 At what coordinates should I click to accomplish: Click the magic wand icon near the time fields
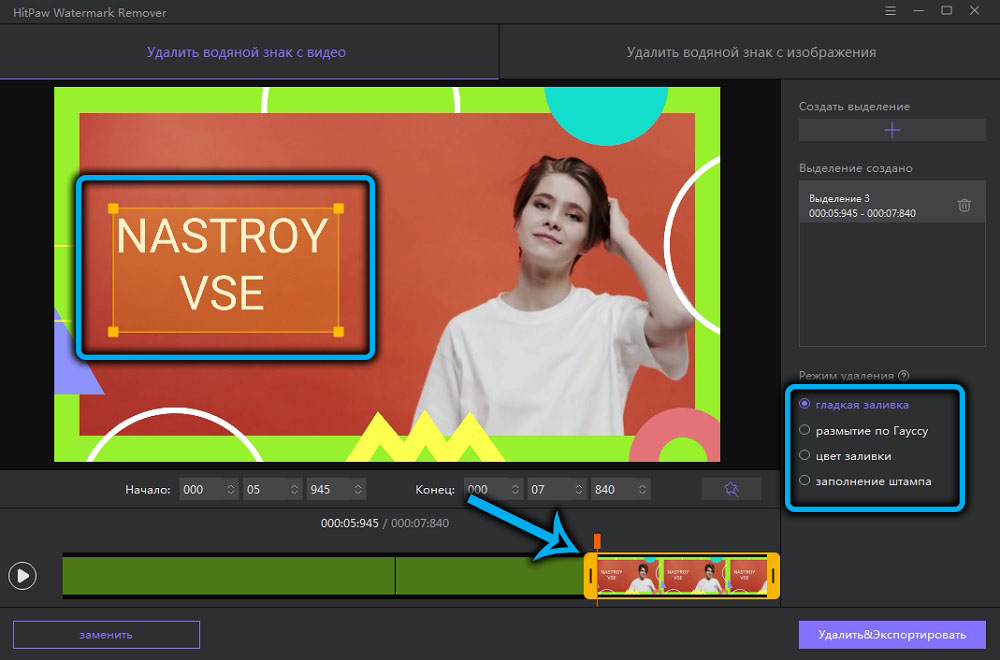(731, 489)
